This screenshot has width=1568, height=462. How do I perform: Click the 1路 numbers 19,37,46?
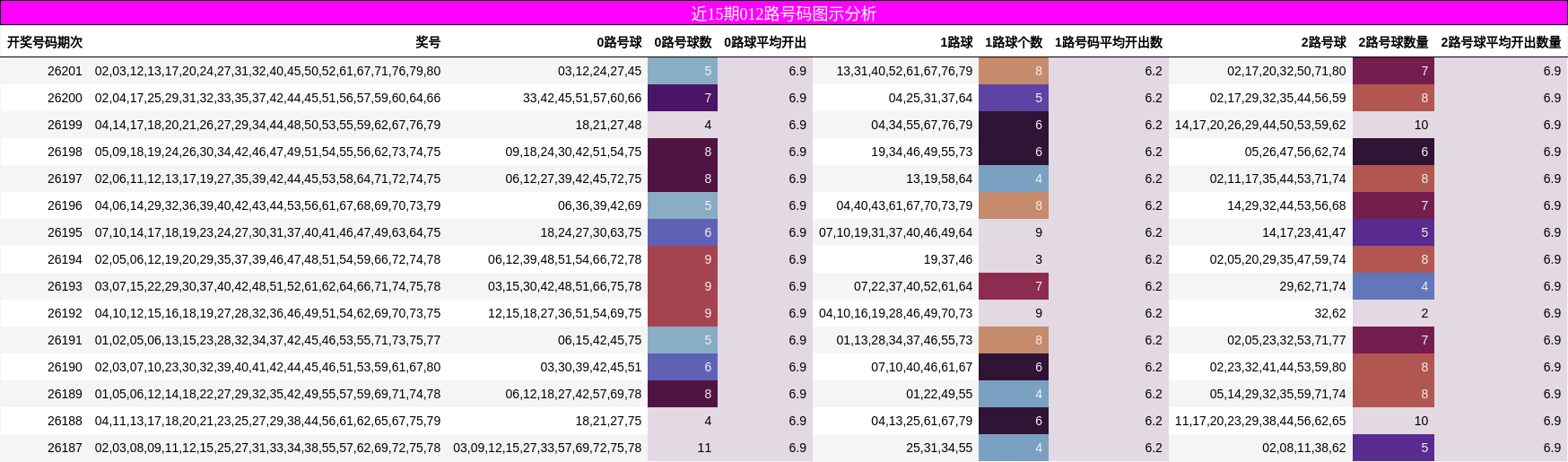(x=948, y=259)
